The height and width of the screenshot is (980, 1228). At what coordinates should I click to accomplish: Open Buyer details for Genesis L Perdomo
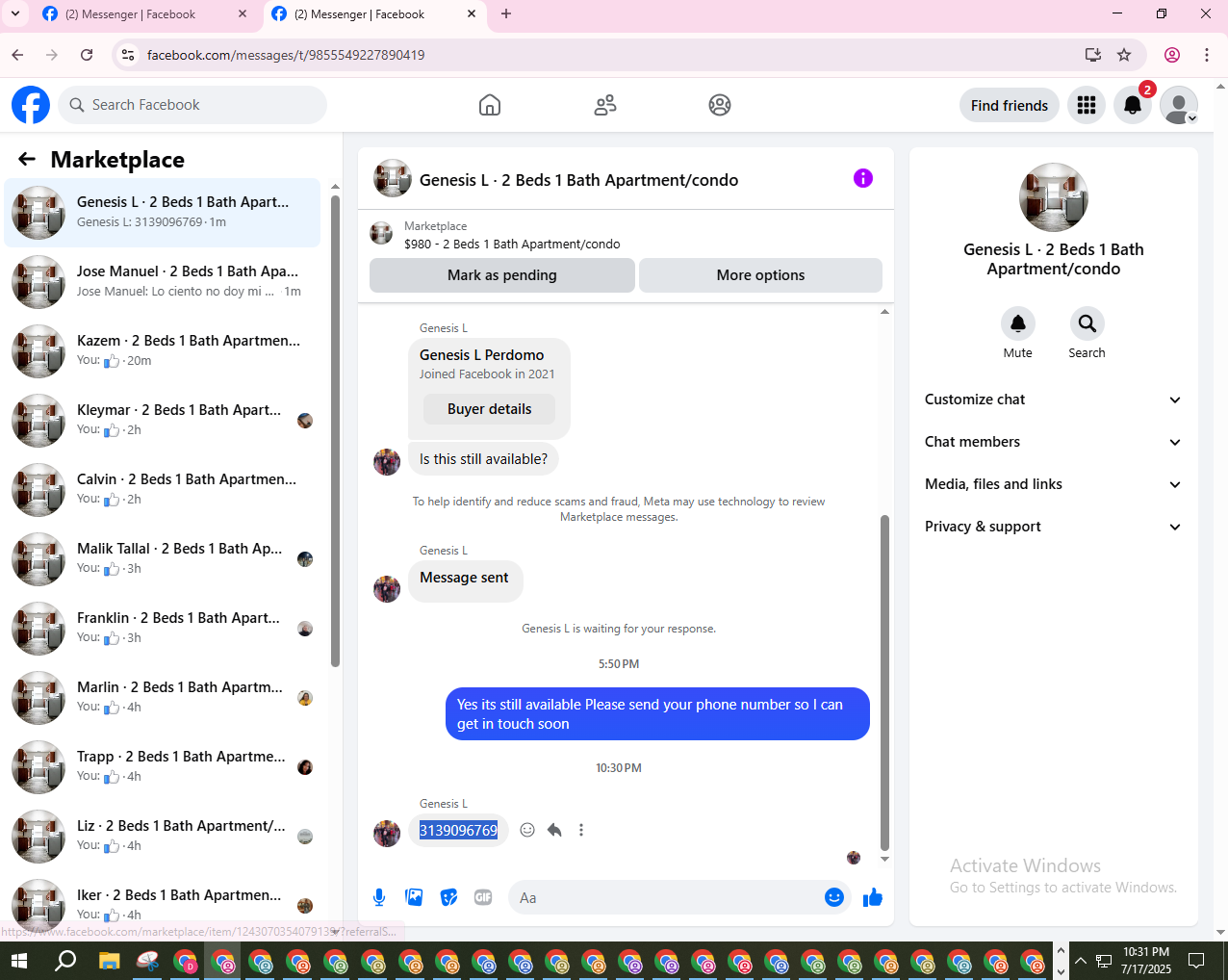pyautogui.click(x=490, y=409)
